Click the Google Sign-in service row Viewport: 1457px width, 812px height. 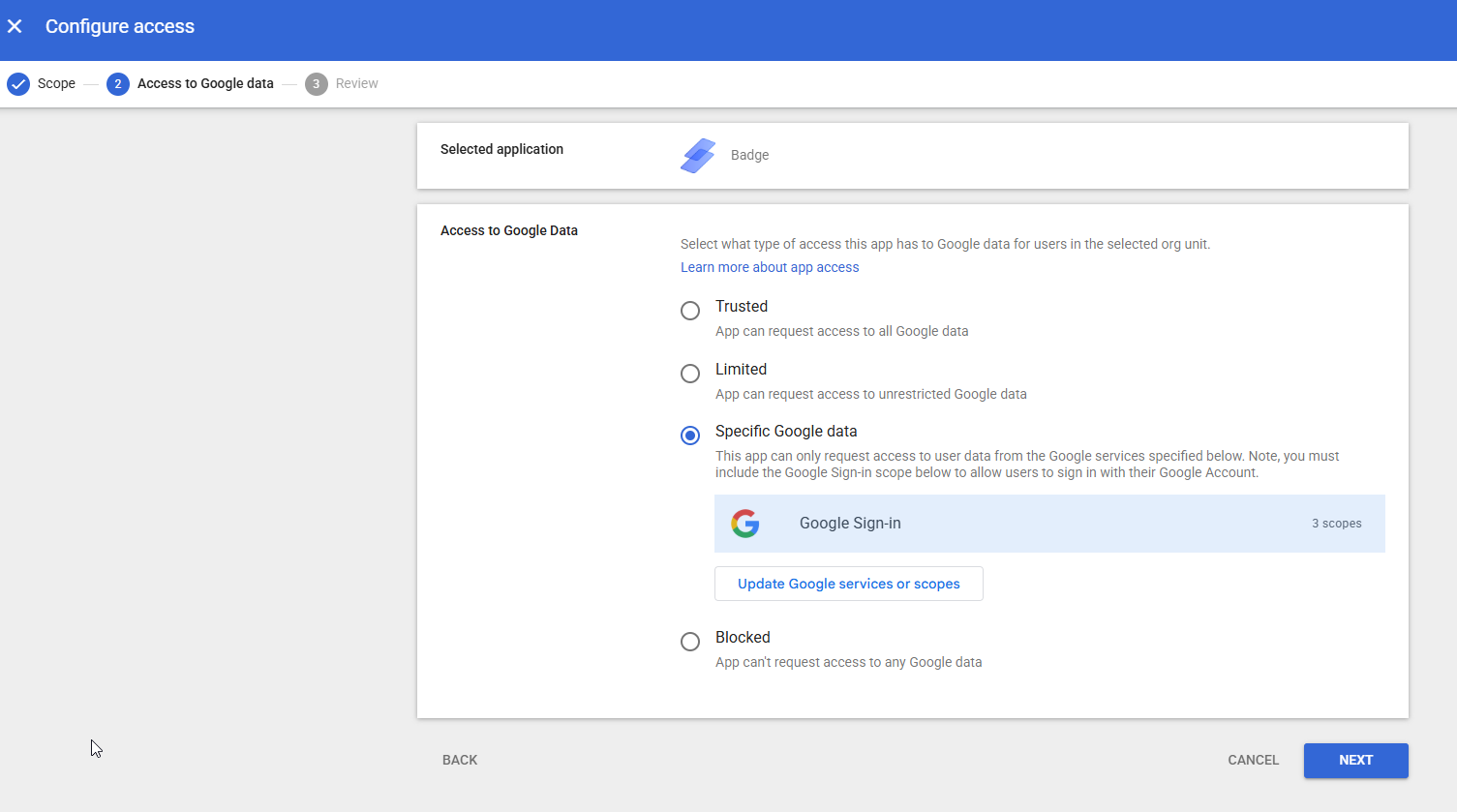[1049, 524]
